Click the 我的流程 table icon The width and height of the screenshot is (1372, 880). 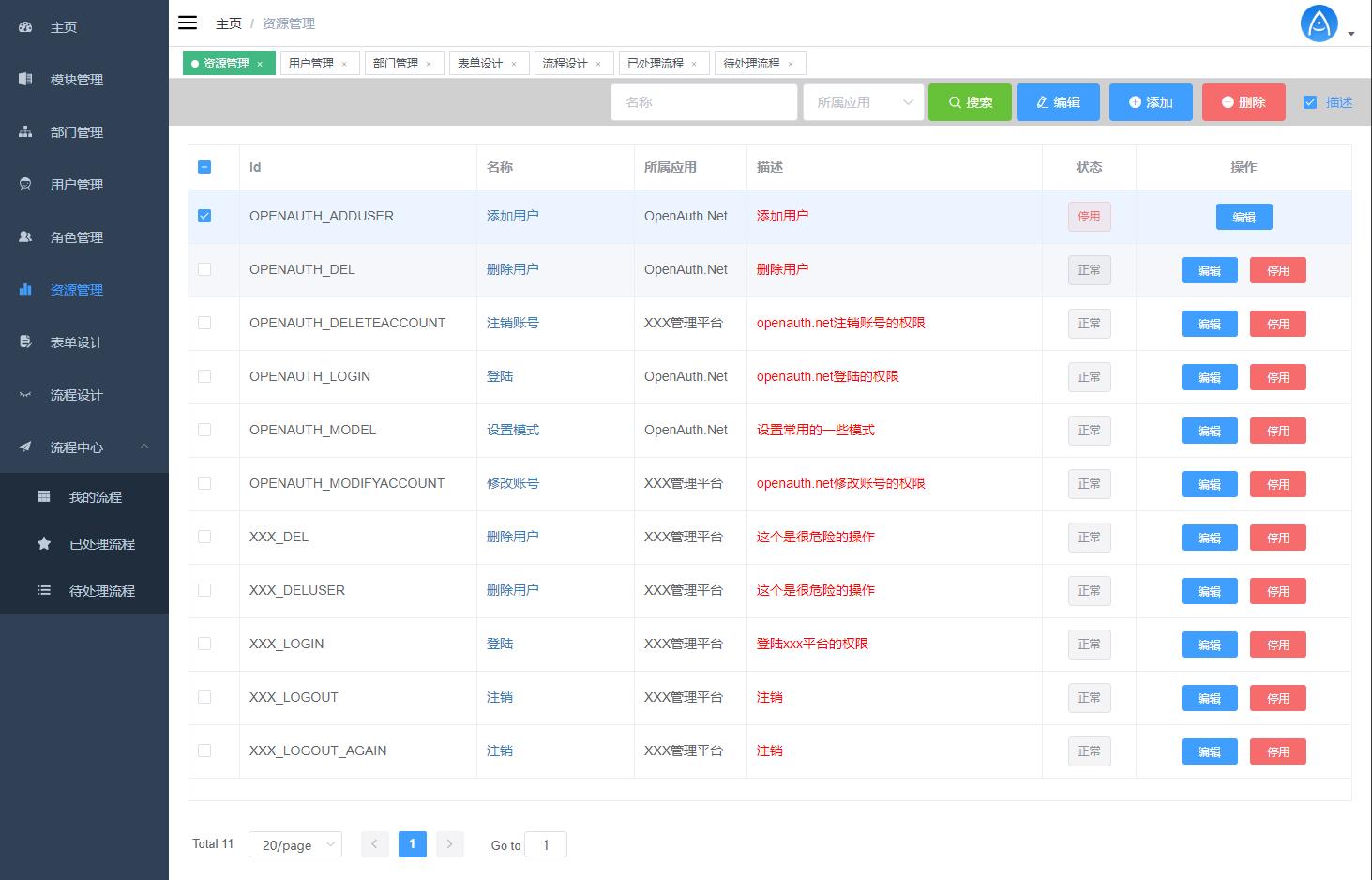pyautogui.click(x=44, y=497)
